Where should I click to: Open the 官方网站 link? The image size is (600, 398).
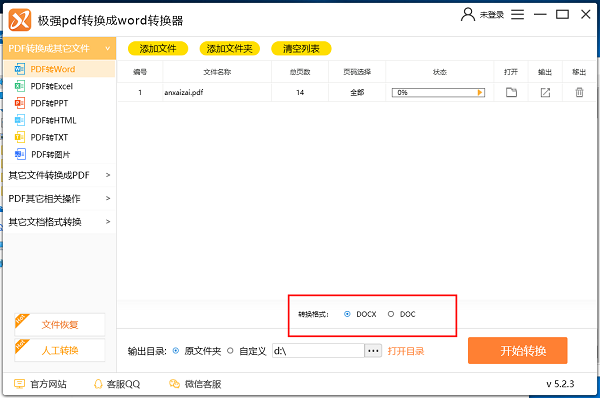click(x=48, y=384)
